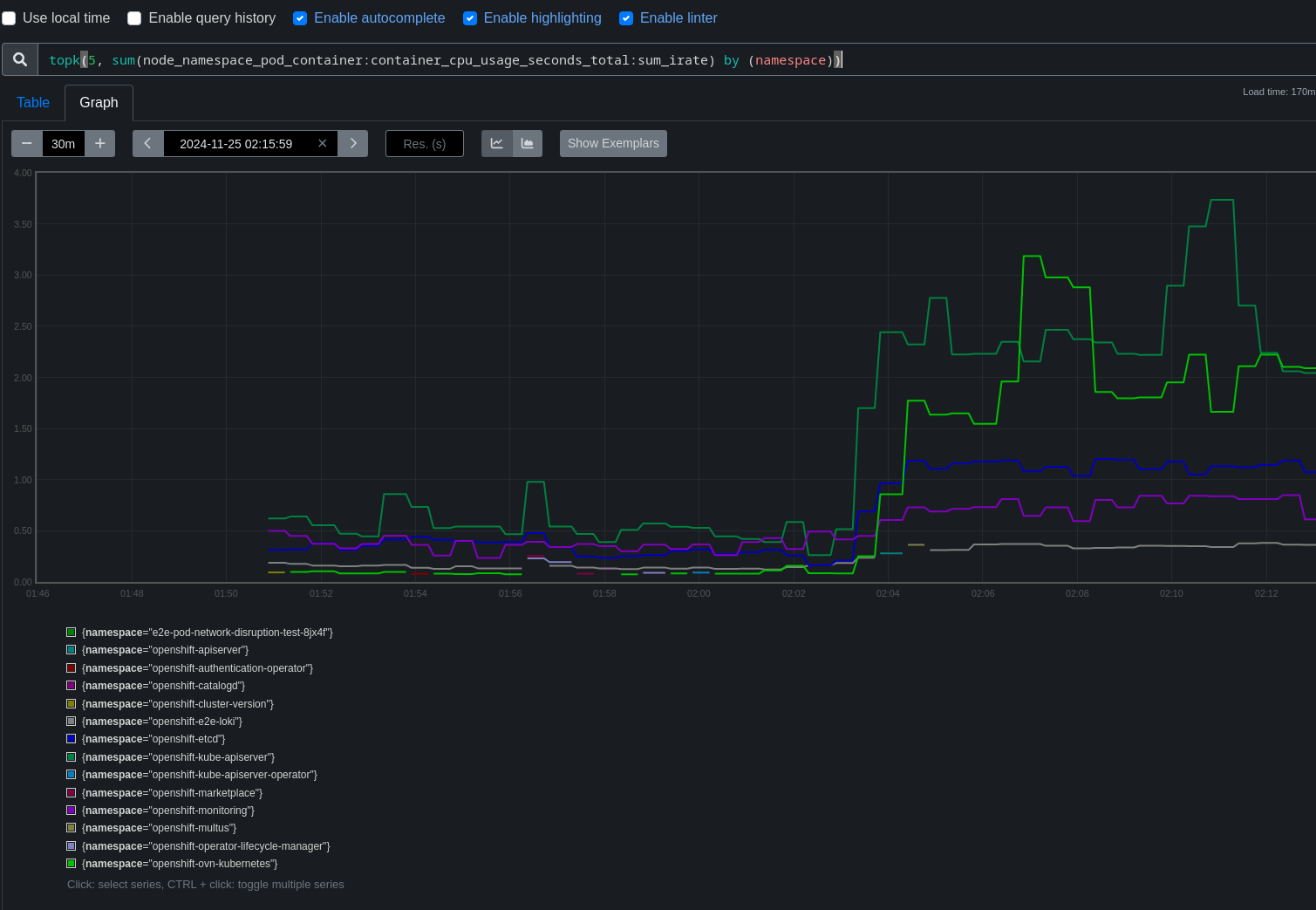Screen dimensions: 1316x910
Task: Disable the autocomplete checkbox
Action: 300,18
